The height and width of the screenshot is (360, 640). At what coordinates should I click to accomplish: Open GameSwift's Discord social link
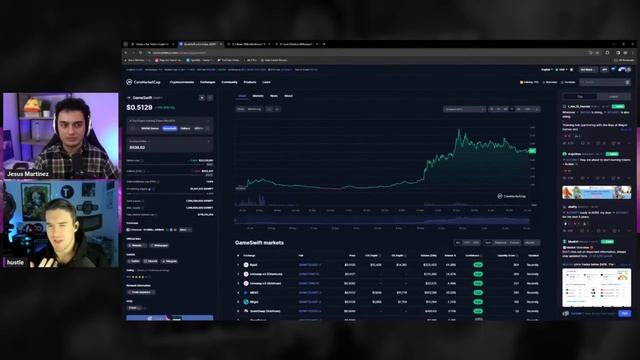tap(151, 261)
